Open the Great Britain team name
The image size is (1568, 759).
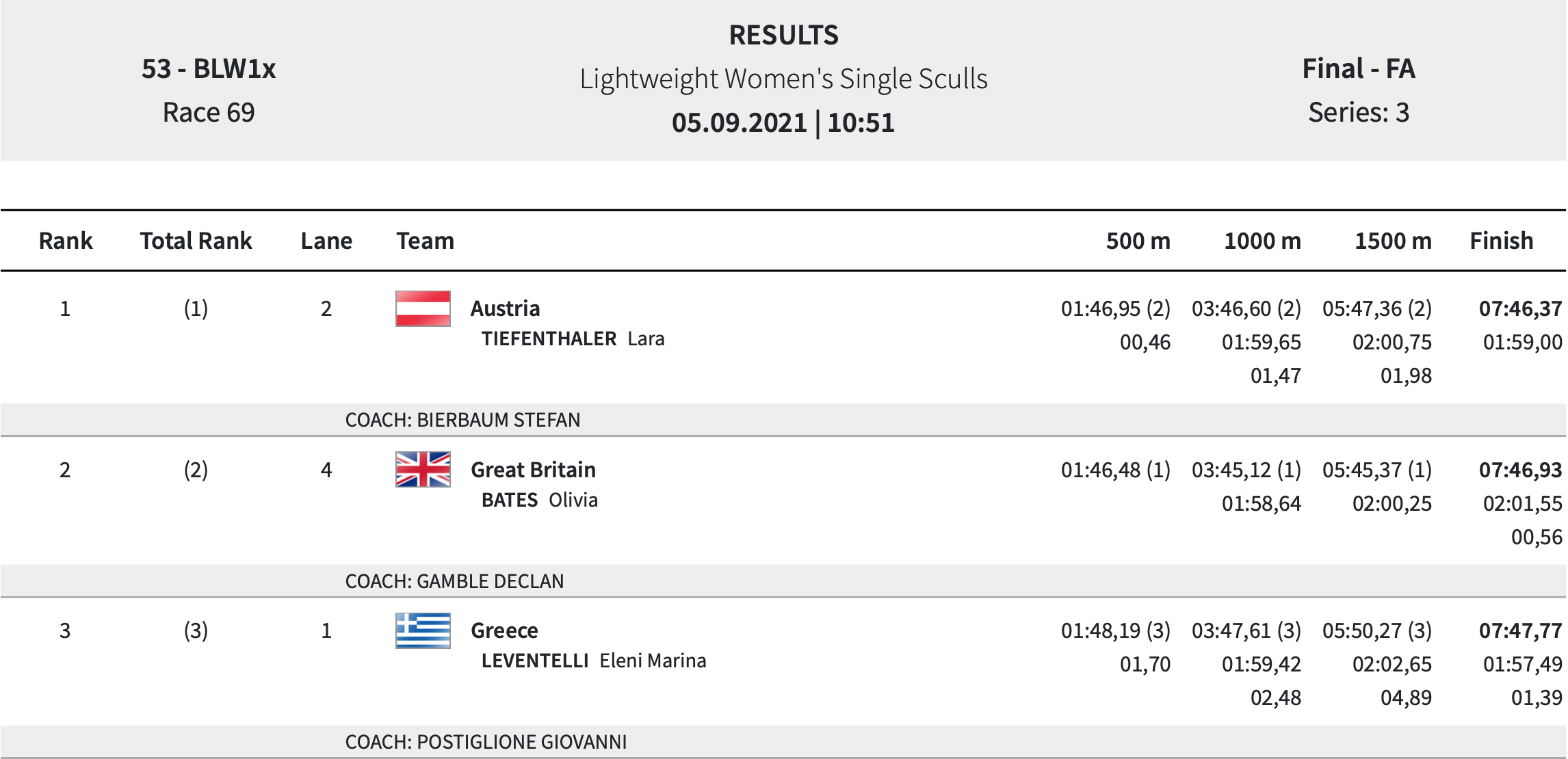[x=533, y=470]
